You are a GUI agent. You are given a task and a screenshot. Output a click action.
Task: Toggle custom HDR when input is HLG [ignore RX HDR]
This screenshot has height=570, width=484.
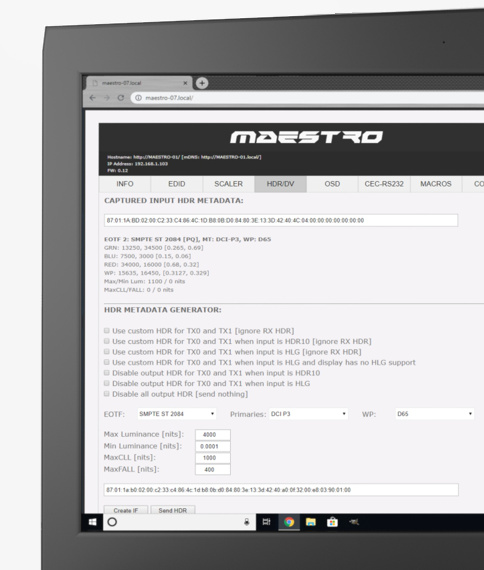(107, 352)
